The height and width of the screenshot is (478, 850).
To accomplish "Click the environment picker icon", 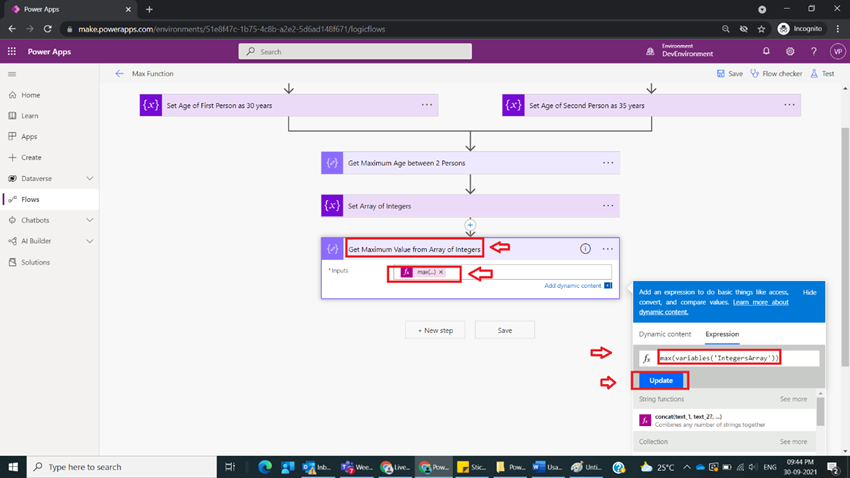I will coord(650,51).
